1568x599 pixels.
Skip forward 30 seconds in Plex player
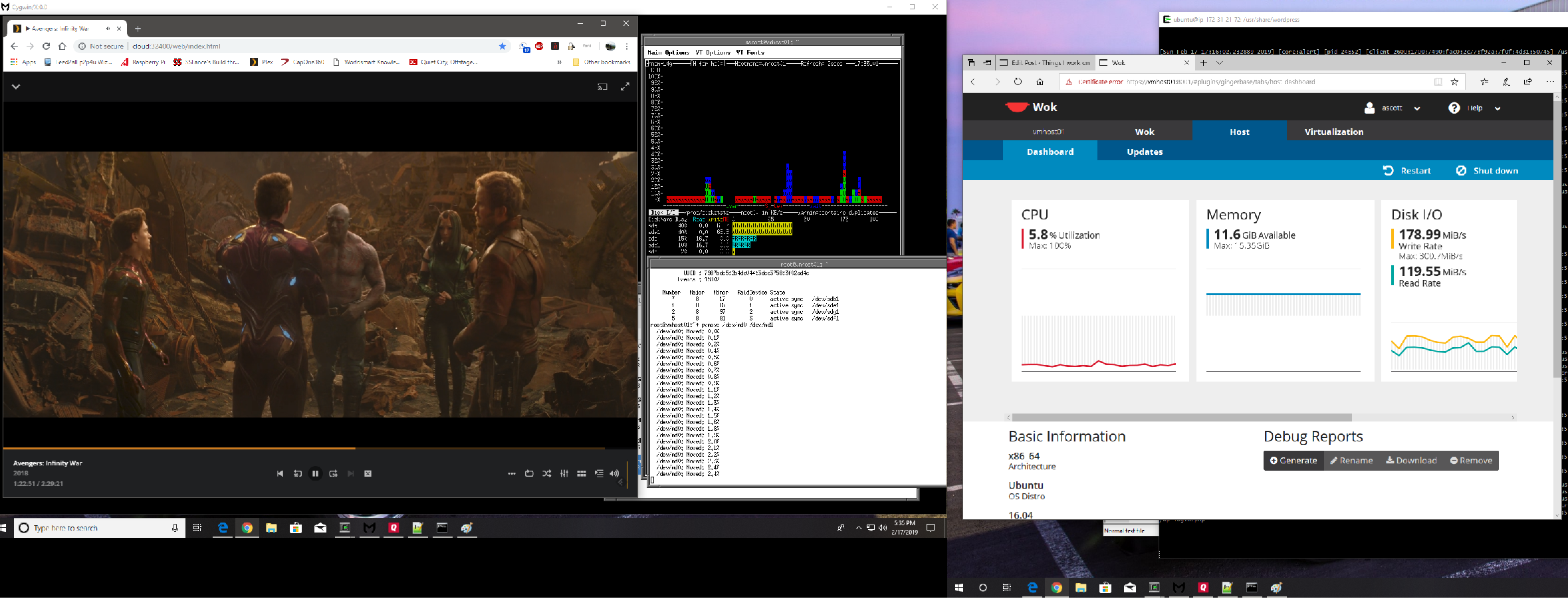(x=333, y=473)
